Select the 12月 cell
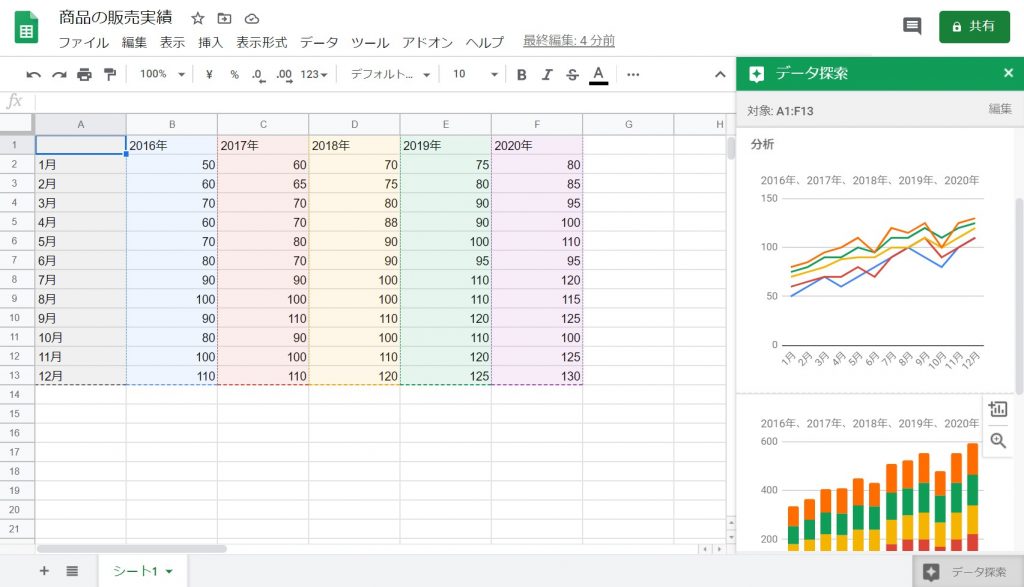 pos(80,375)
